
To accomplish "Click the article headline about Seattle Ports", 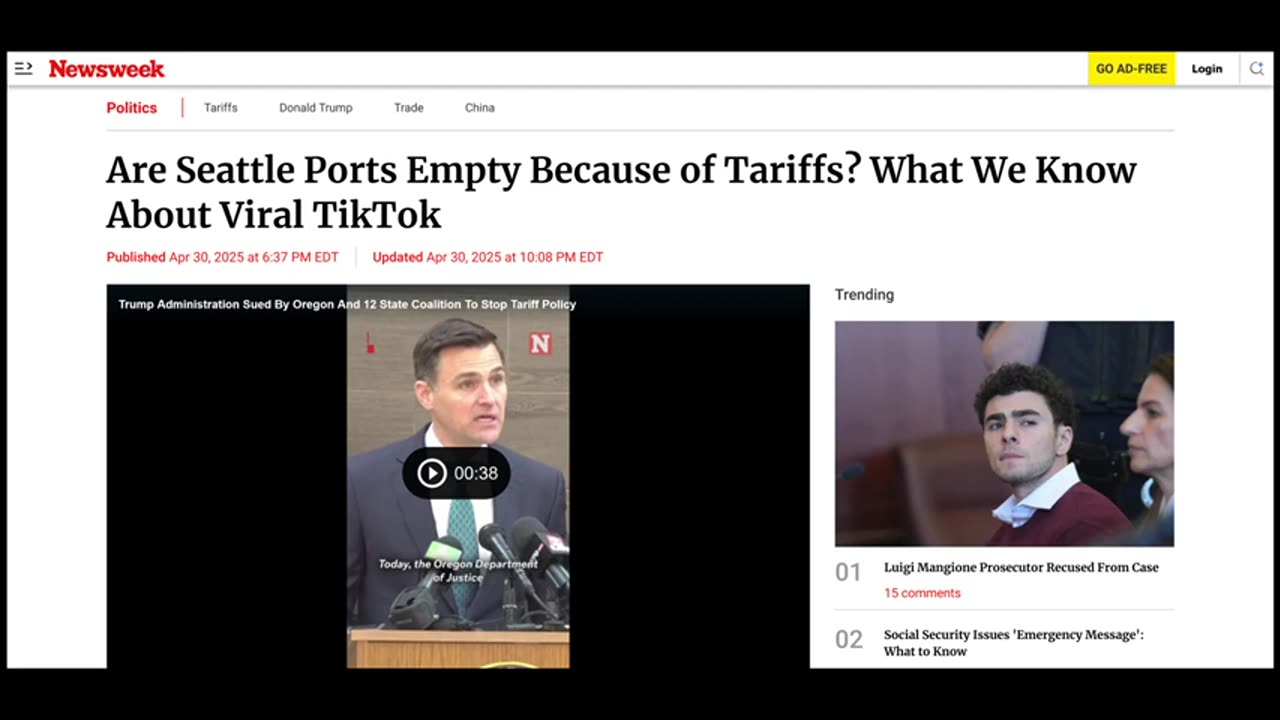I will pos(621,192).
